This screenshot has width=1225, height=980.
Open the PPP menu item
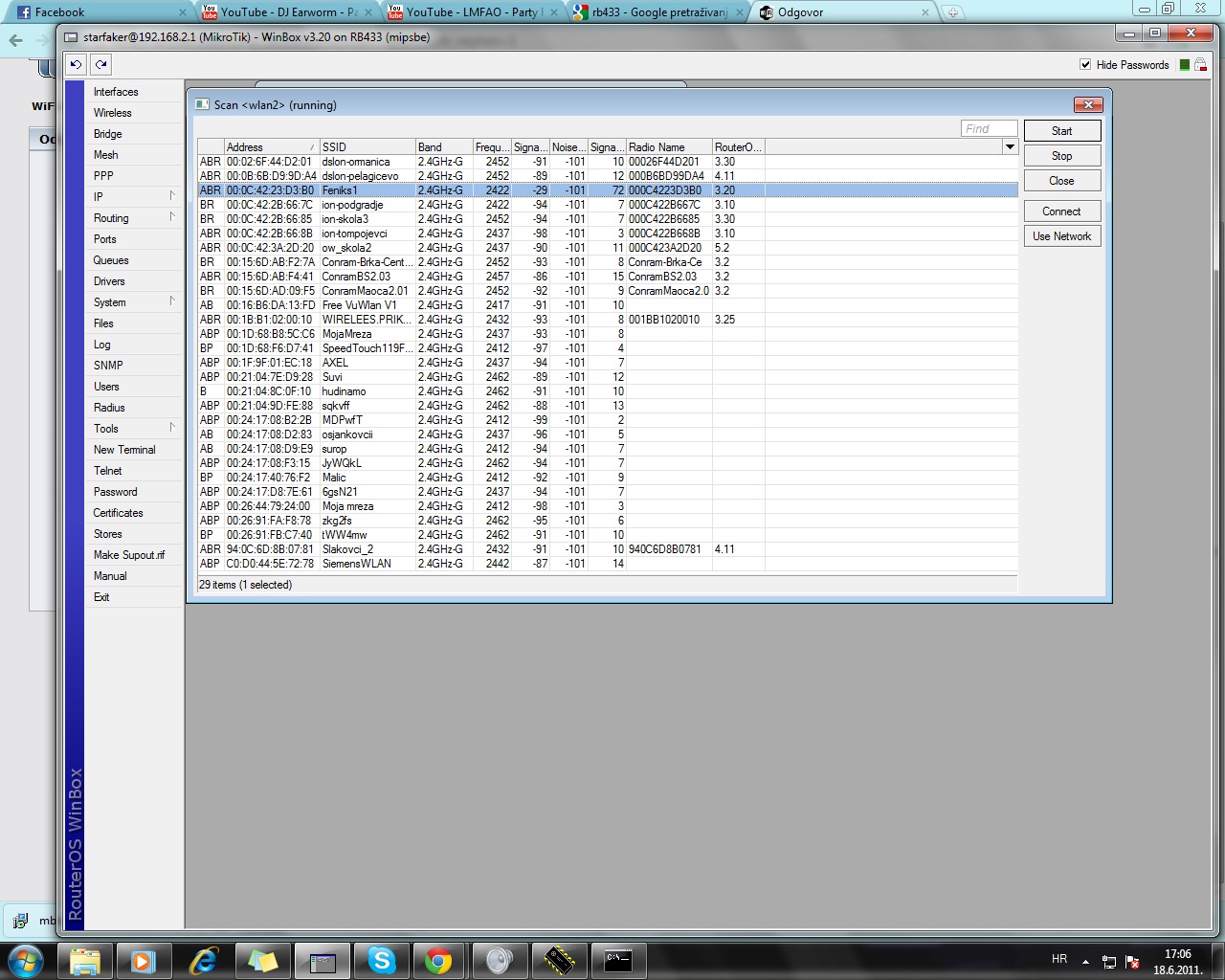pyautogui.click(x=103, y=176)
